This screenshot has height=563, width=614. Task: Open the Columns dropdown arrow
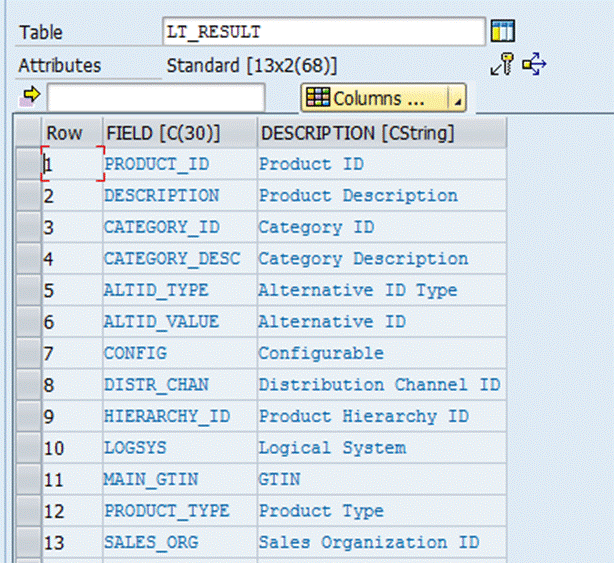457,98
